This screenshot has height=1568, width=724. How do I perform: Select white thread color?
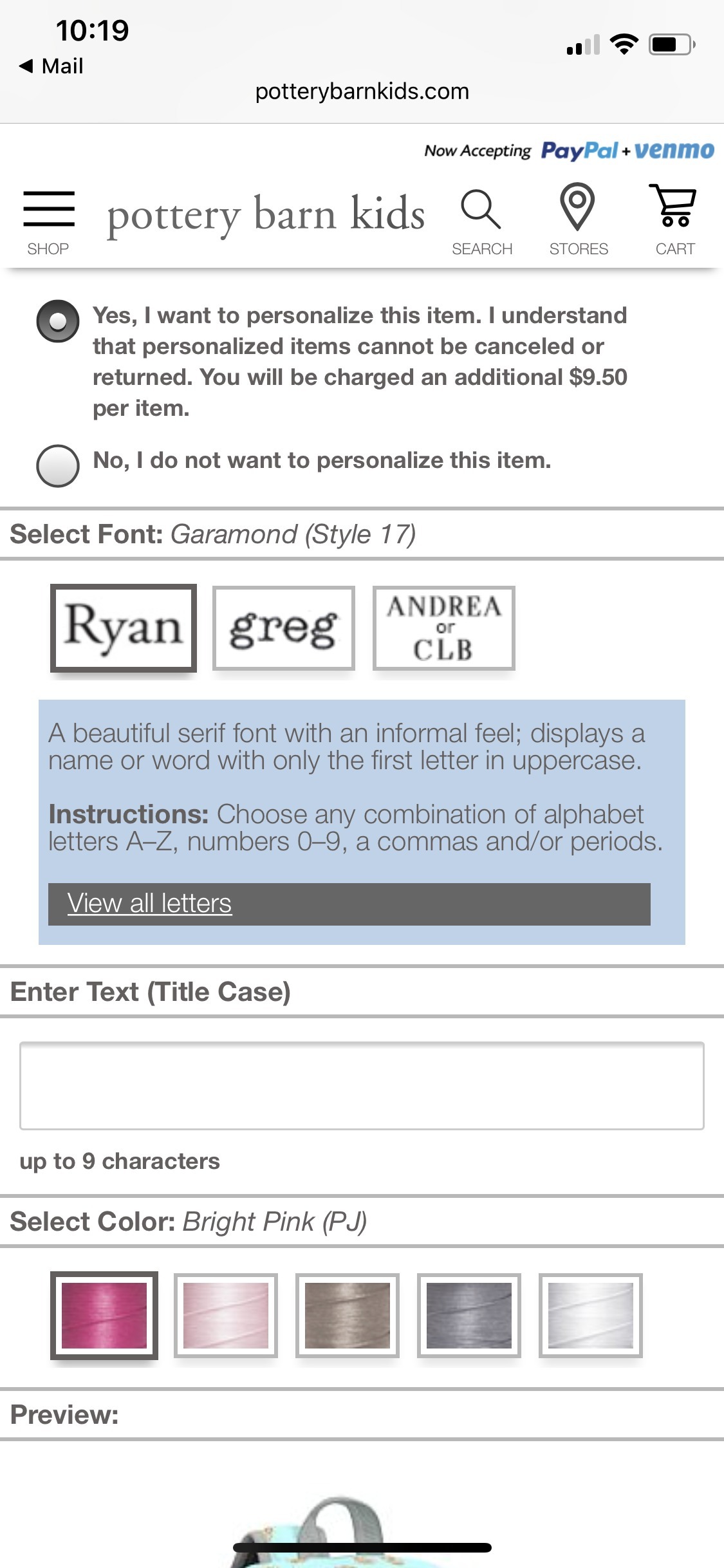pyautogui.click(x=591, y=1316)
